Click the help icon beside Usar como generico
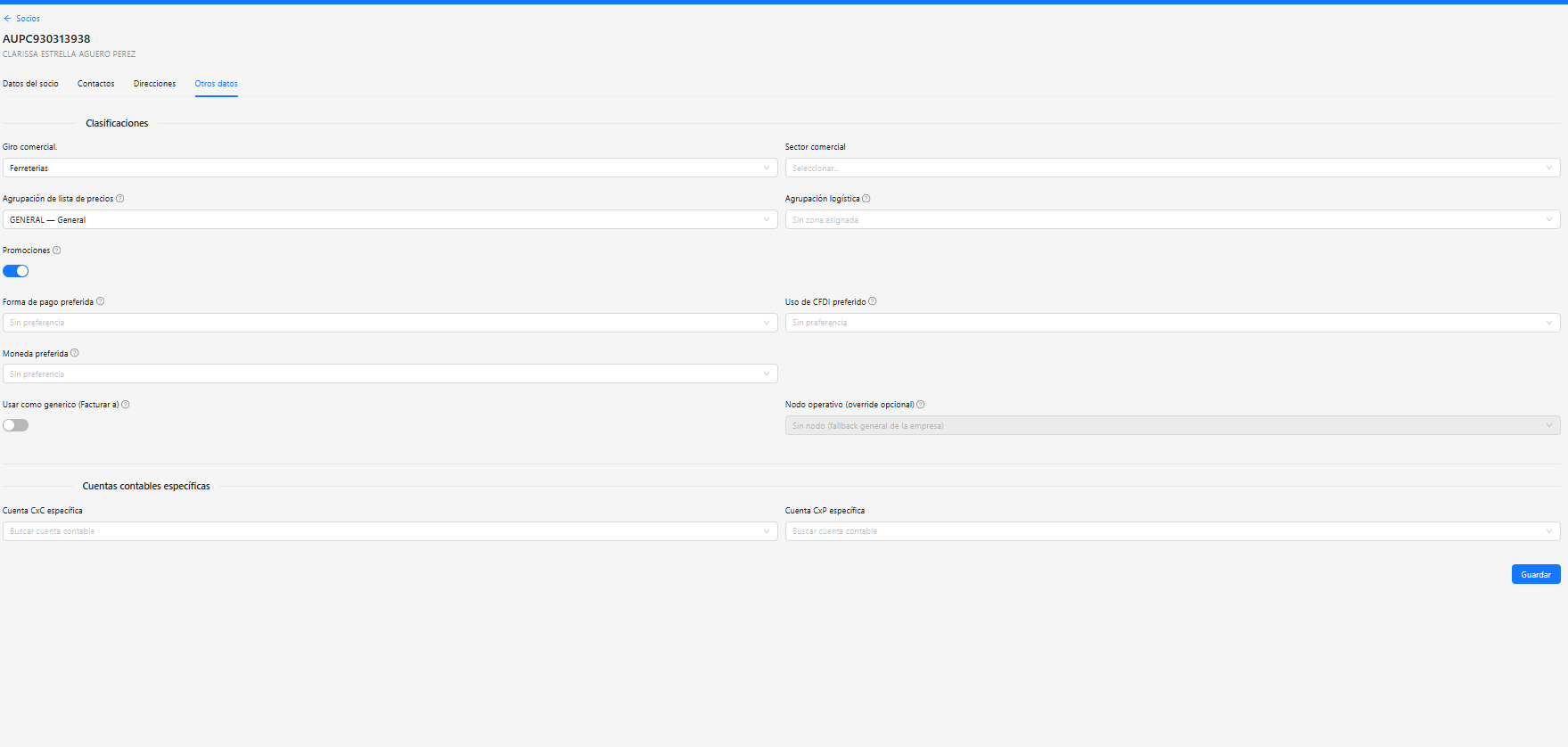Viewport: 1568px width, 747px height. coord(126,405)
